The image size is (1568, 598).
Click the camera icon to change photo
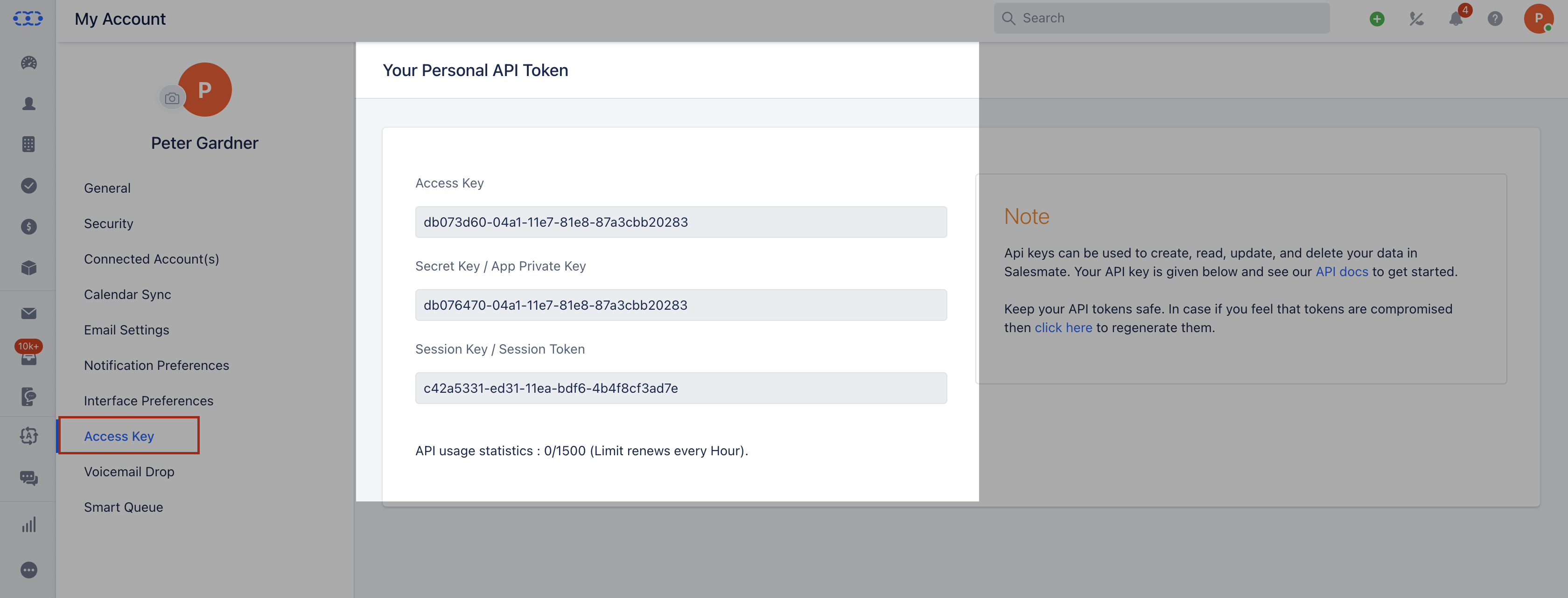[x=172, y=98]
